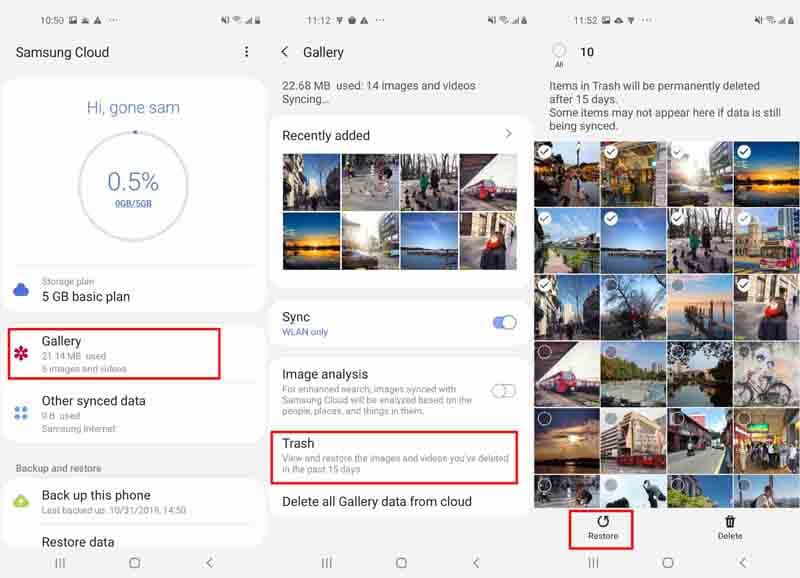Screen dimensions: 800x578
Task: Tap the Back up this phone option
Action: coord(96,495)
